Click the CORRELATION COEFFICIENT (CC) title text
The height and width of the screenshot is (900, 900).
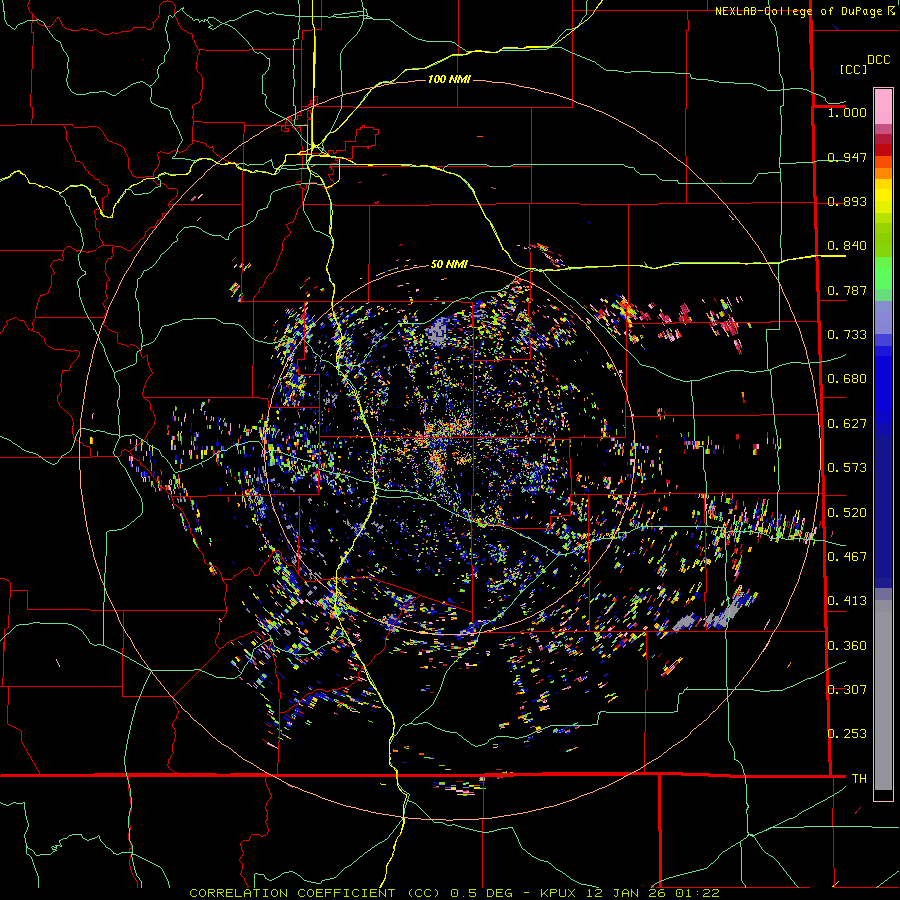point(315,893)
